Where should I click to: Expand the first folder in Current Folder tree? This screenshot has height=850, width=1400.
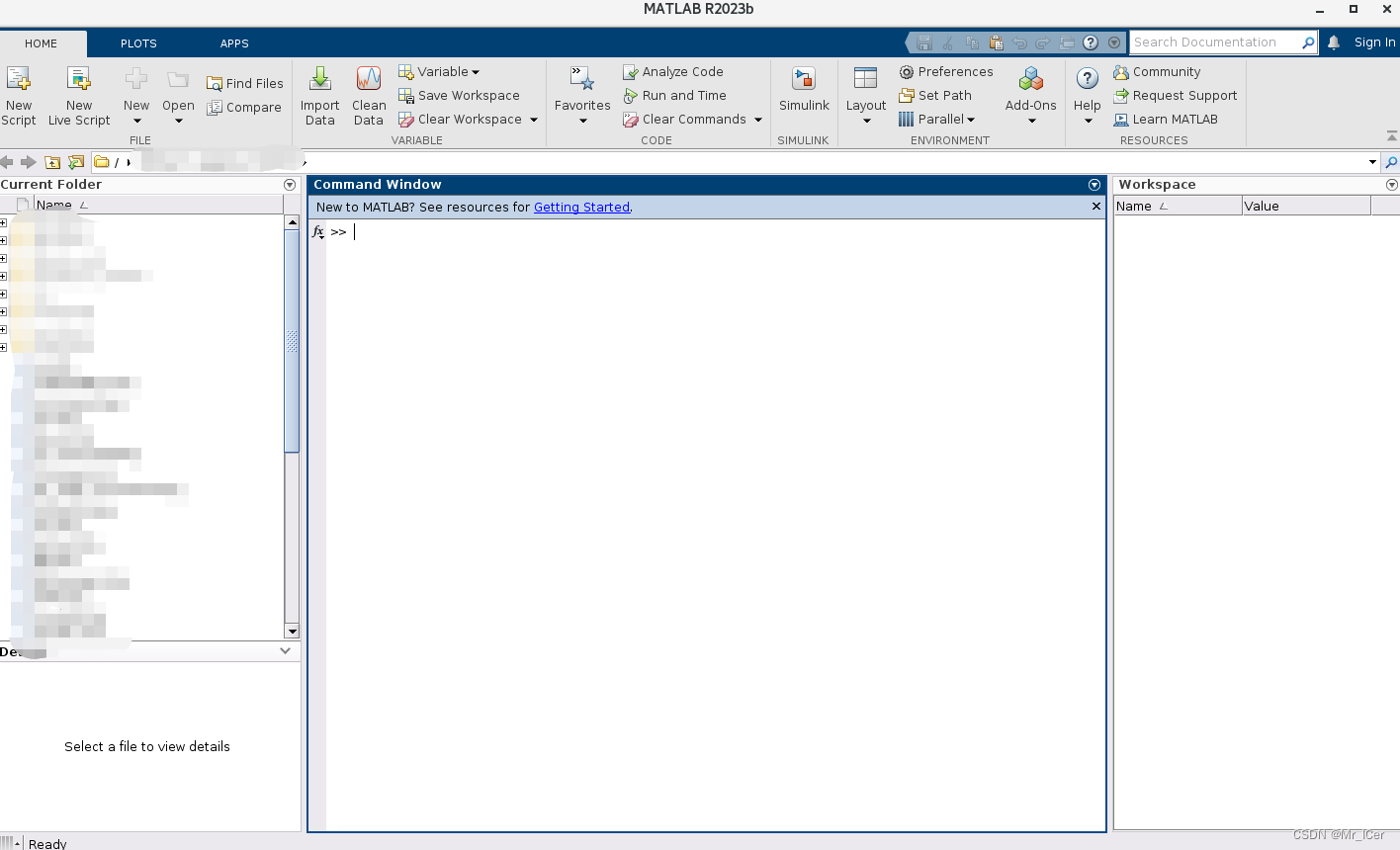pos(3,223)
